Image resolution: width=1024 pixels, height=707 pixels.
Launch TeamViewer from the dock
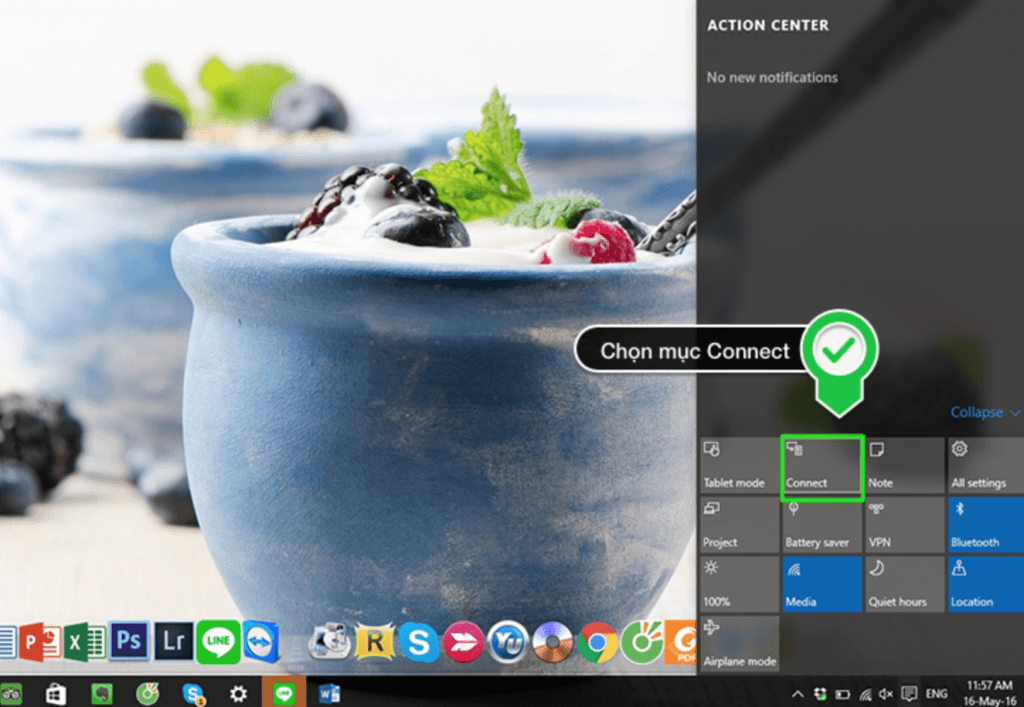pos(261,642)
